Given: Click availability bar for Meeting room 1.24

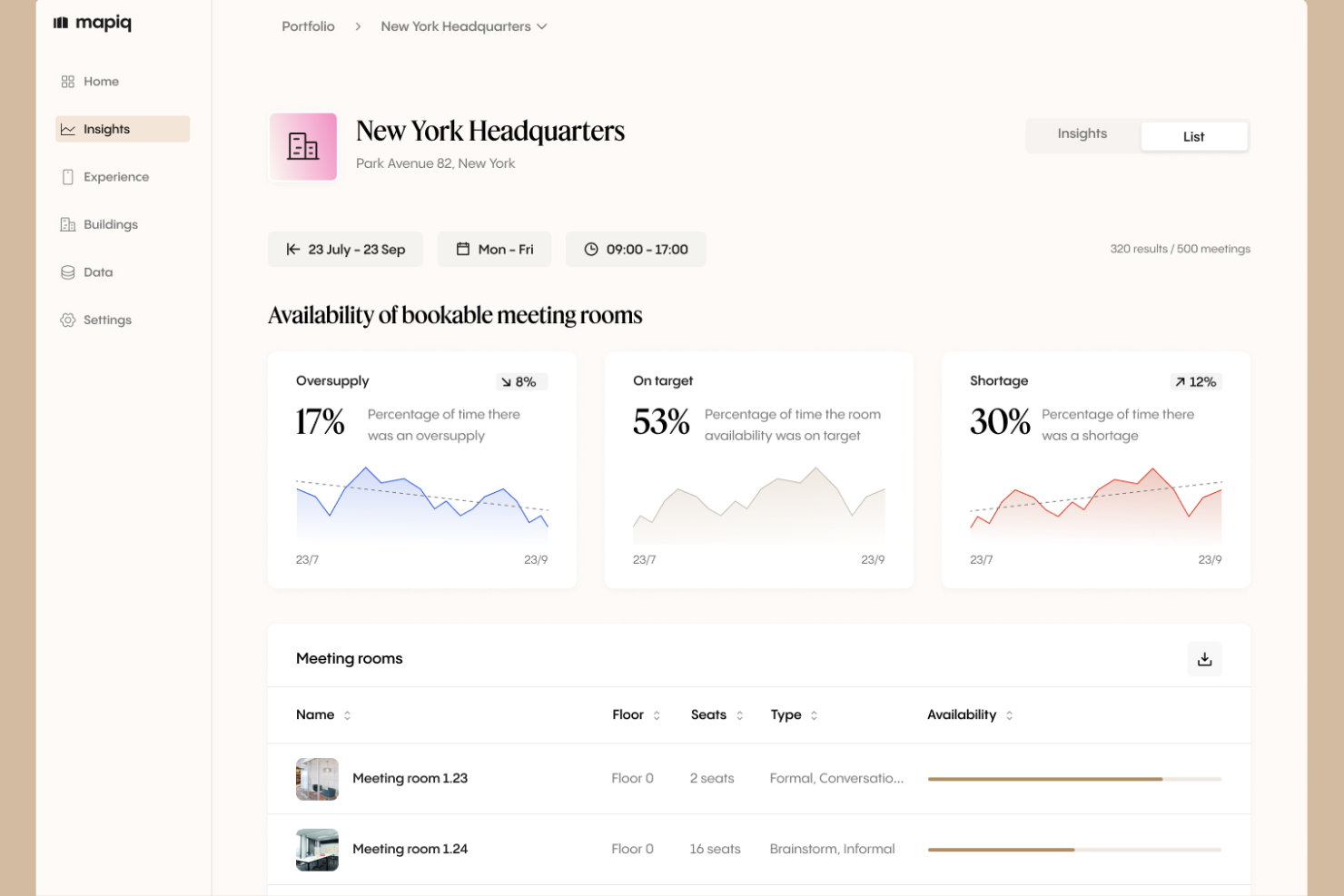Looking at the screenshot, I should [x=1074, y=850].
